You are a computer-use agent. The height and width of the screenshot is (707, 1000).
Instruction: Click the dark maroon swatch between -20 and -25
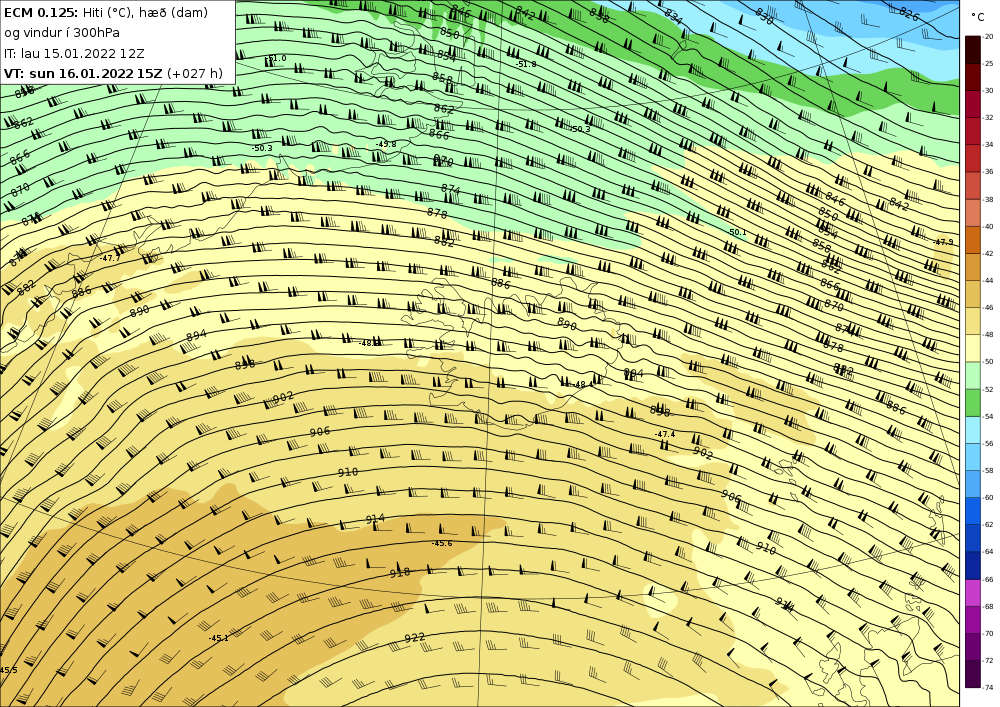point(973,50)
